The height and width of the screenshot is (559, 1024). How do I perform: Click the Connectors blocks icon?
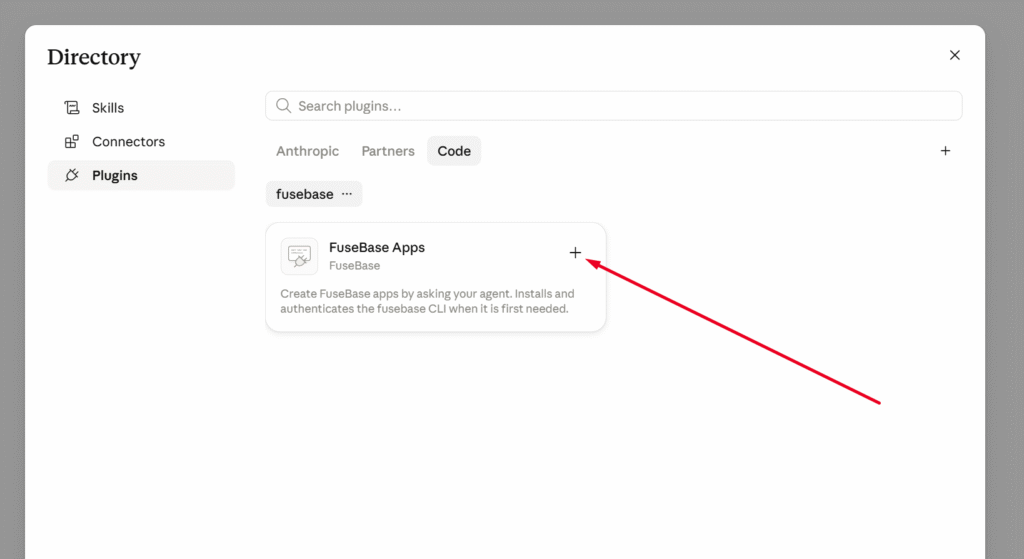pyautogui.click(x=72, y=142)
